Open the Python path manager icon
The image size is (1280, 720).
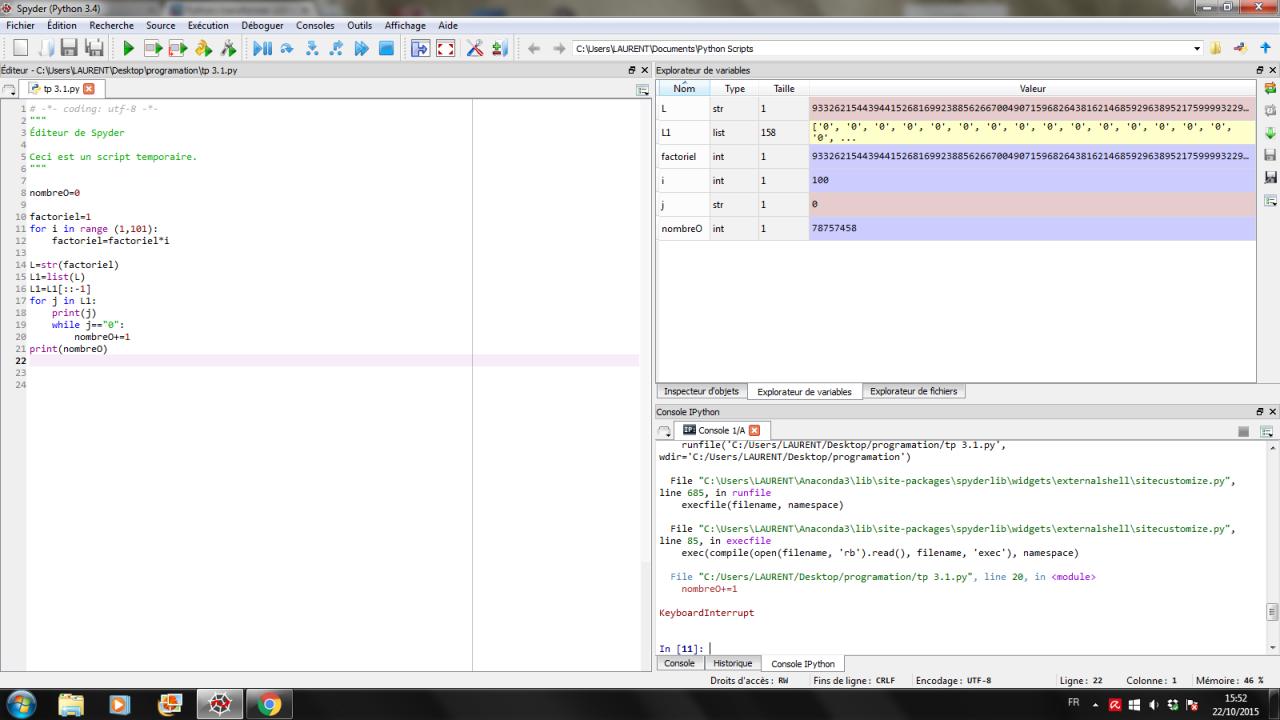[499, 48]
